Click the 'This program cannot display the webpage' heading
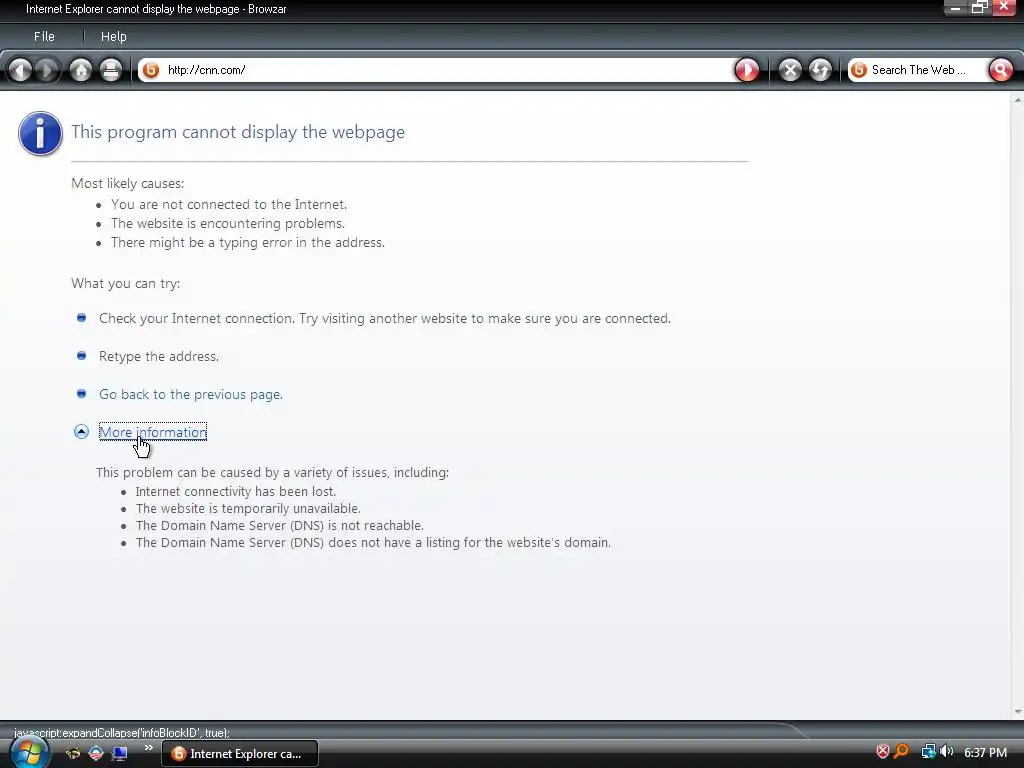Image resolution: width=1024 pixels, height=768 pixels. point(238,132)
